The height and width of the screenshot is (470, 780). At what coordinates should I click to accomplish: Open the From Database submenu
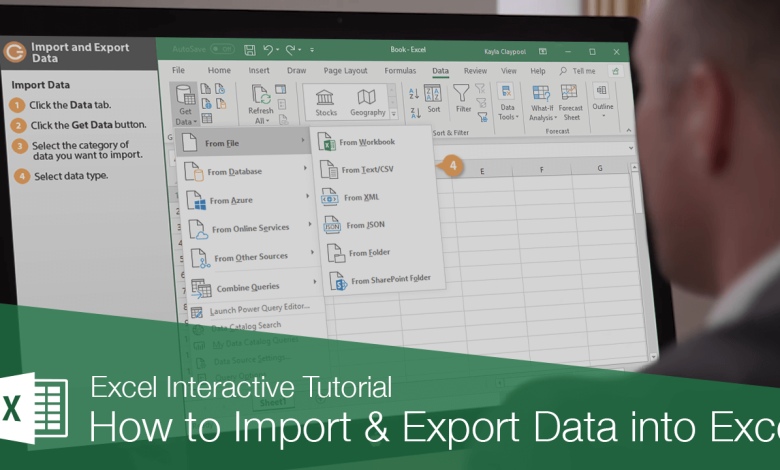[244, 171]
